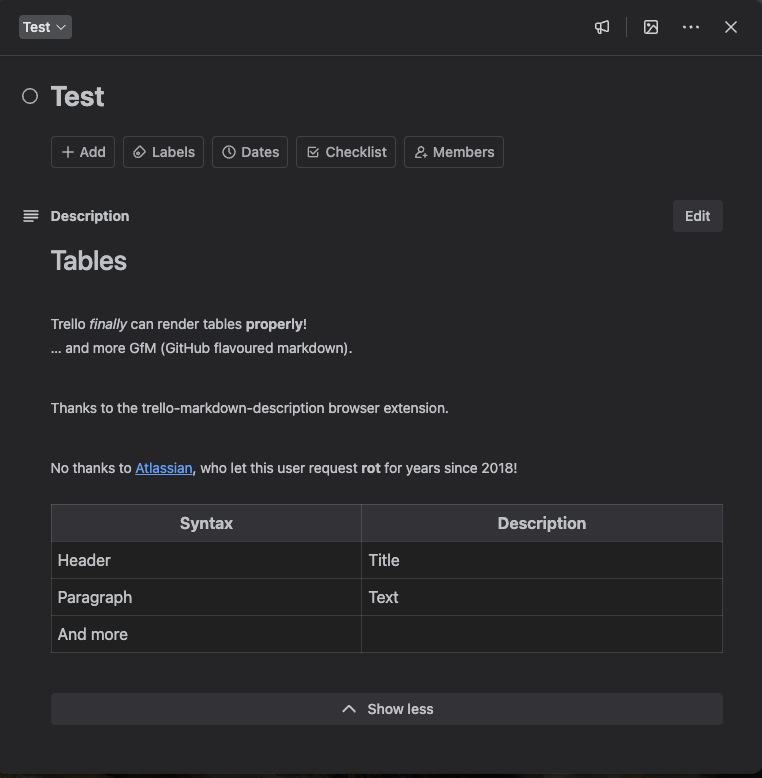Click the megaphone feedback icon
Screen dimensions: 762x778
pyautogui.click(x=602, y=27)
